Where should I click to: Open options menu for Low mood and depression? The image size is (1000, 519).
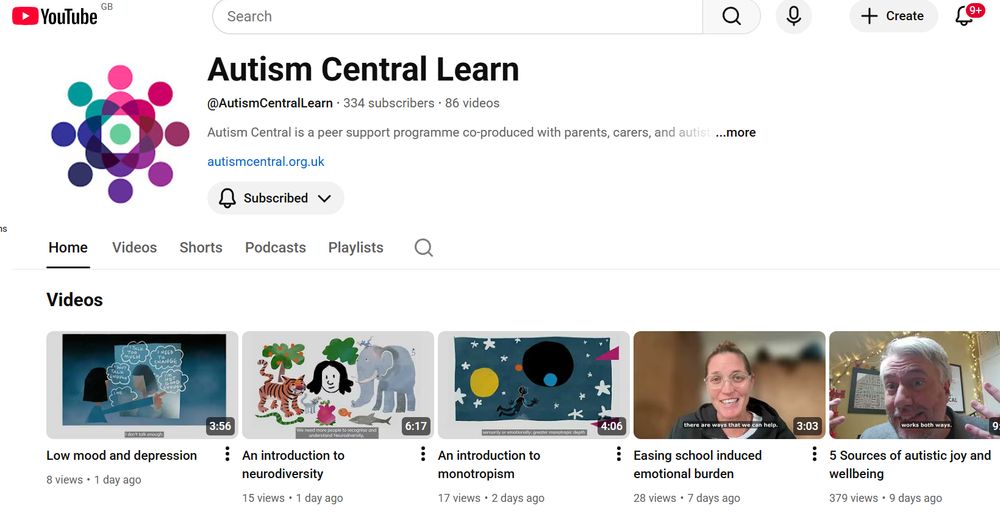(x=227, y=454)
